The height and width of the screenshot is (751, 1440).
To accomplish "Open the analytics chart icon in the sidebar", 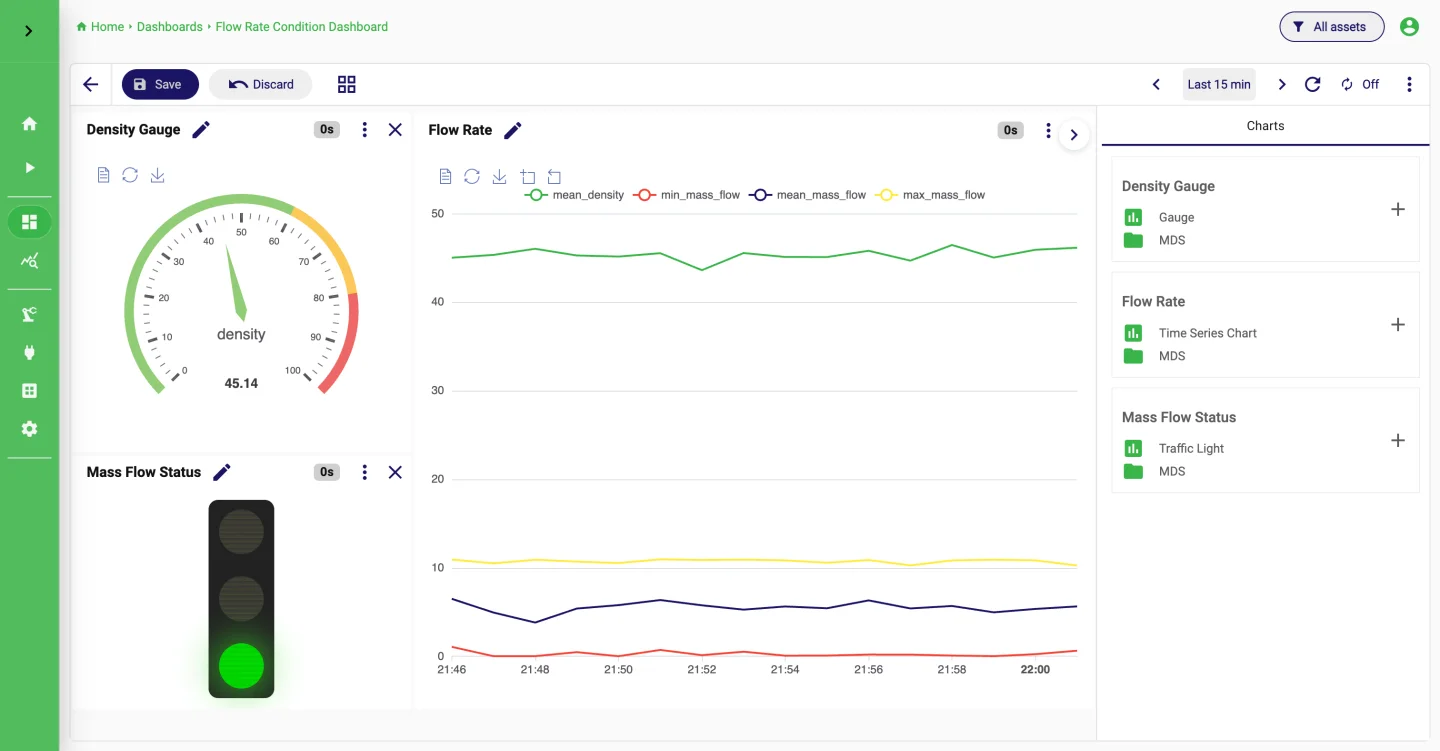I will click(x=29, y=261).
